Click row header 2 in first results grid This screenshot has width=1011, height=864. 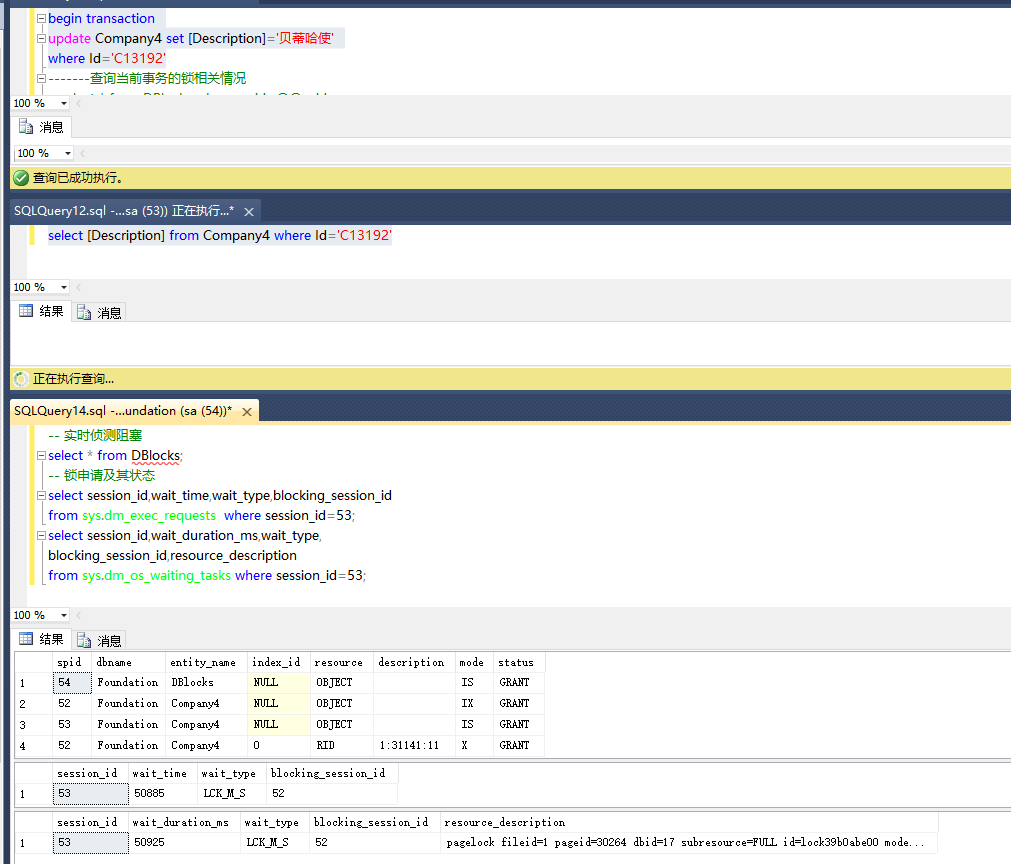33,704
